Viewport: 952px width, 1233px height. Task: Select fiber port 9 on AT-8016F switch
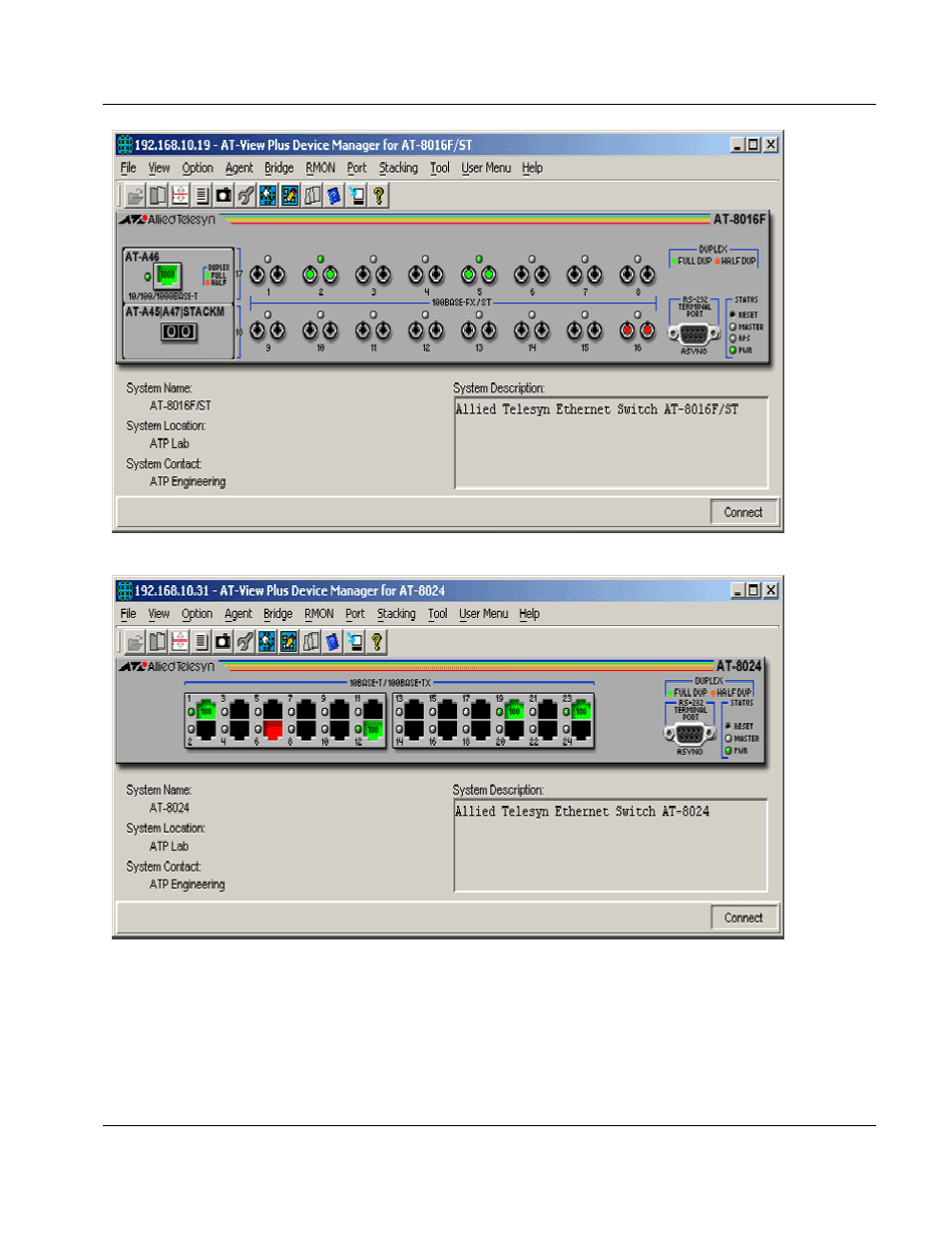coord(267,330)
